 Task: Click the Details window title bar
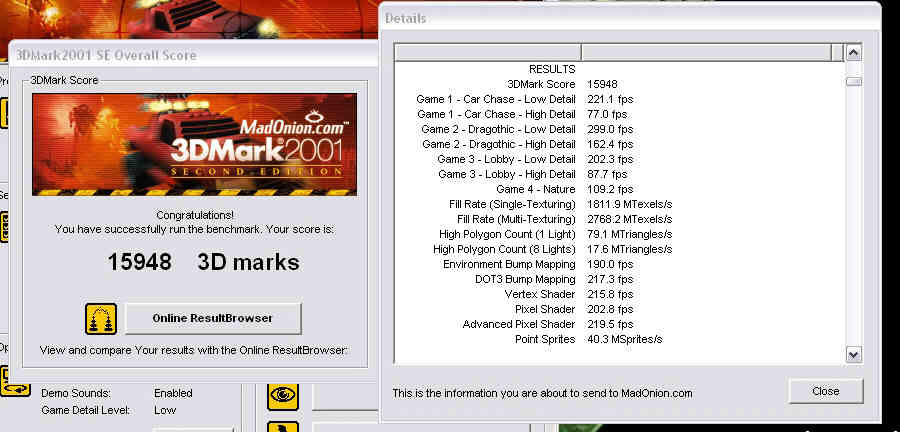(x=630, y=18)
